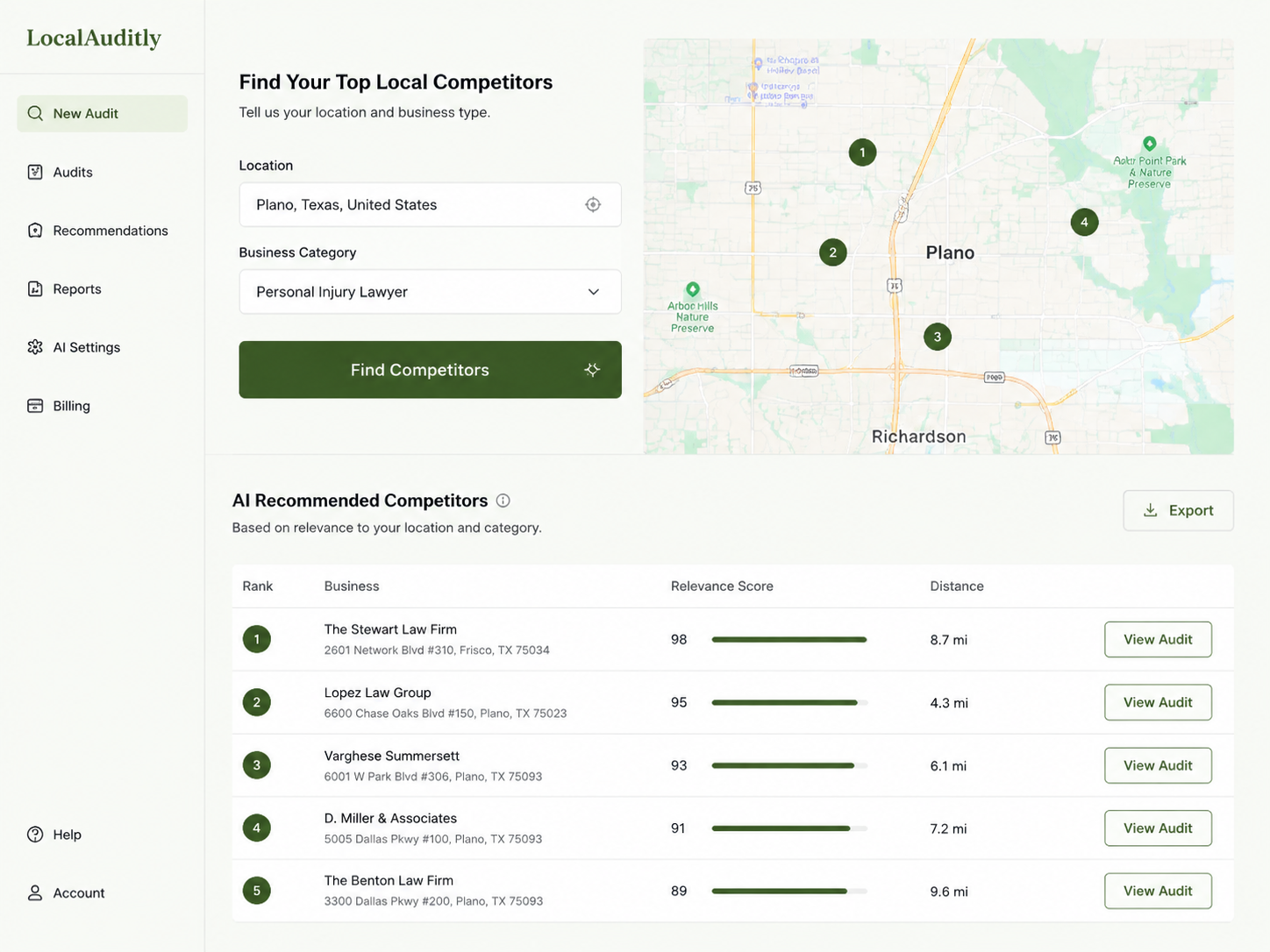Click the Billing card icon
The image size is (1270, 952).
35,406
